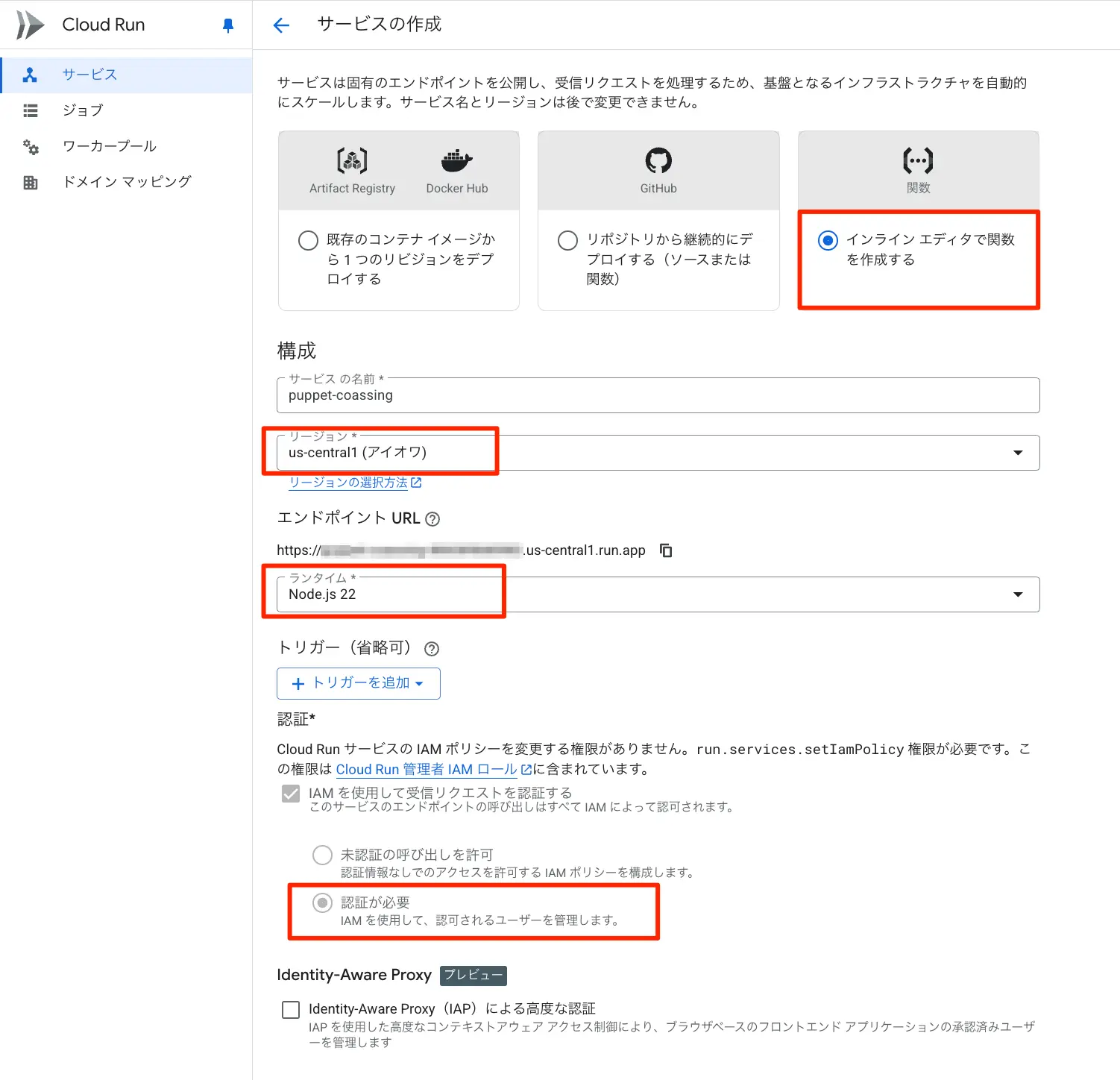Copy the endpoint URL with copy icon
Image resolution: width=1120 pixels, height=1080 pixels.
pyautogui.click(x=666, y=550)
